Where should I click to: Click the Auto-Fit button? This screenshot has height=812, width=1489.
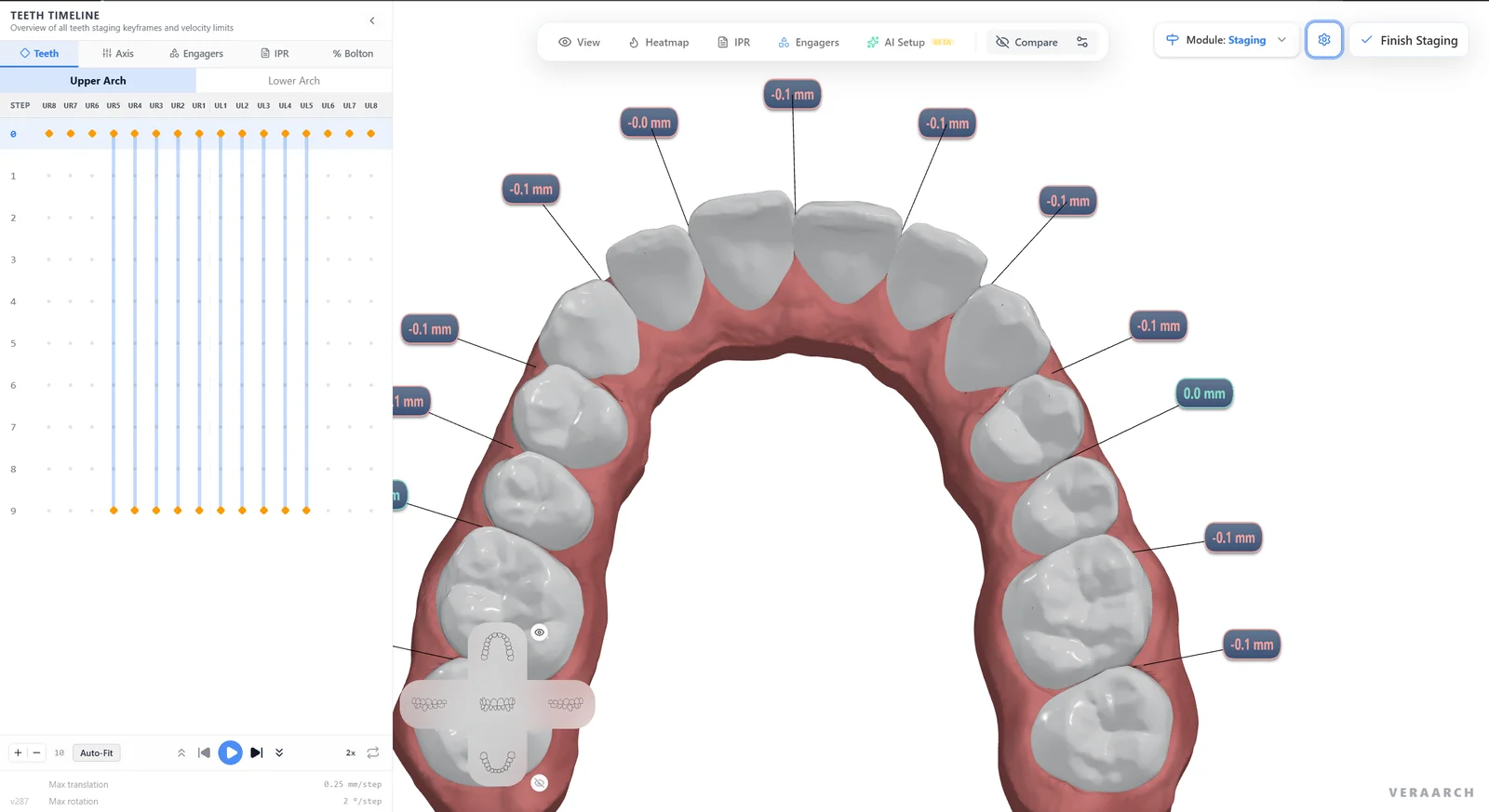point(97,752)
